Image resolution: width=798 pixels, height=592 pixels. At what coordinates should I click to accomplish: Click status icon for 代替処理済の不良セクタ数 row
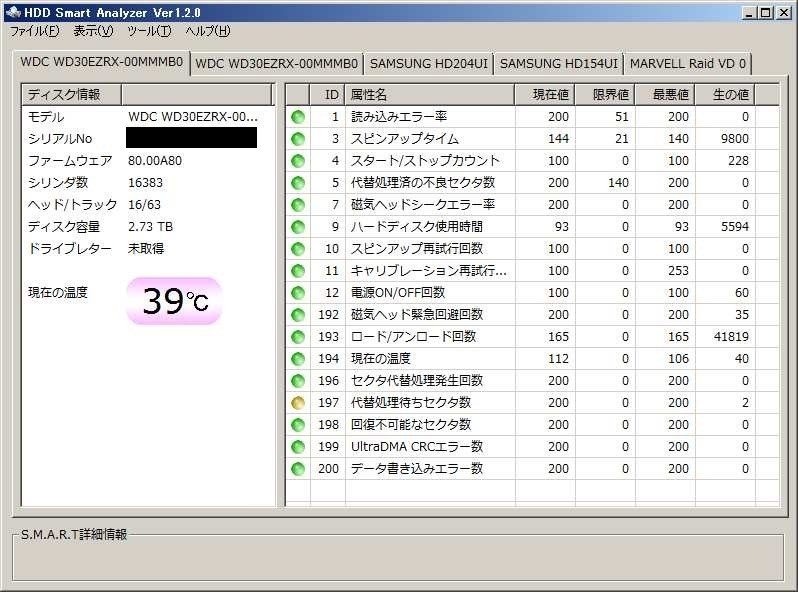[x=298, y=183]
